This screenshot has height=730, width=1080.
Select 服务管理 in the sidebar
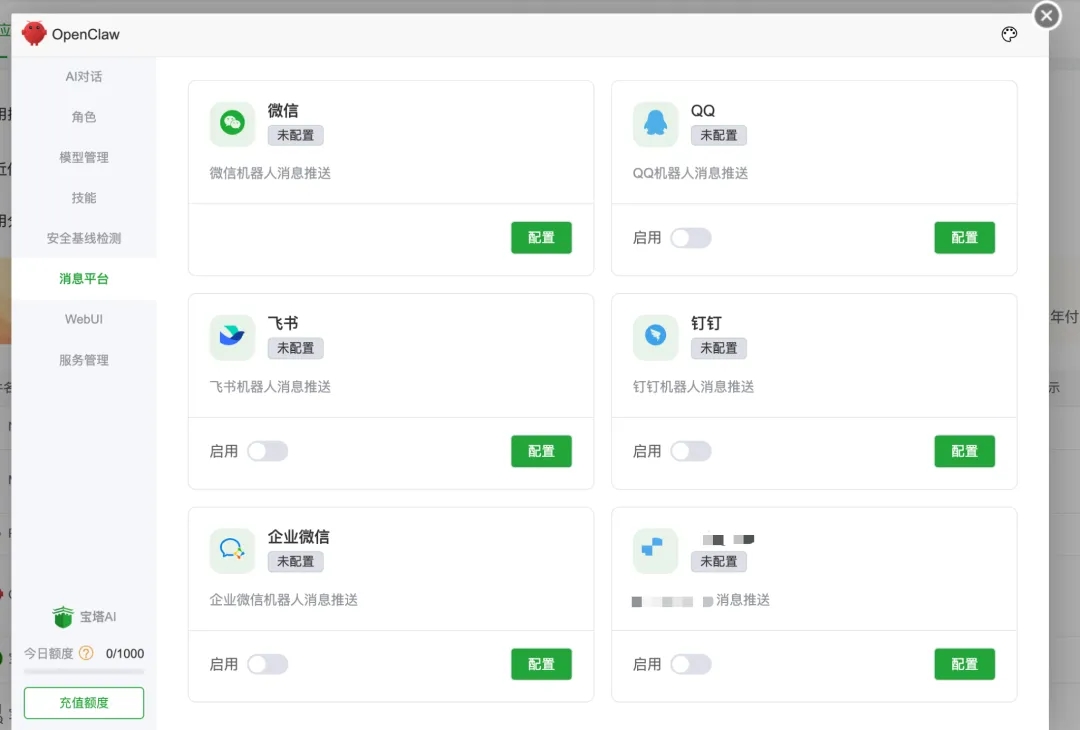[84, 360]
